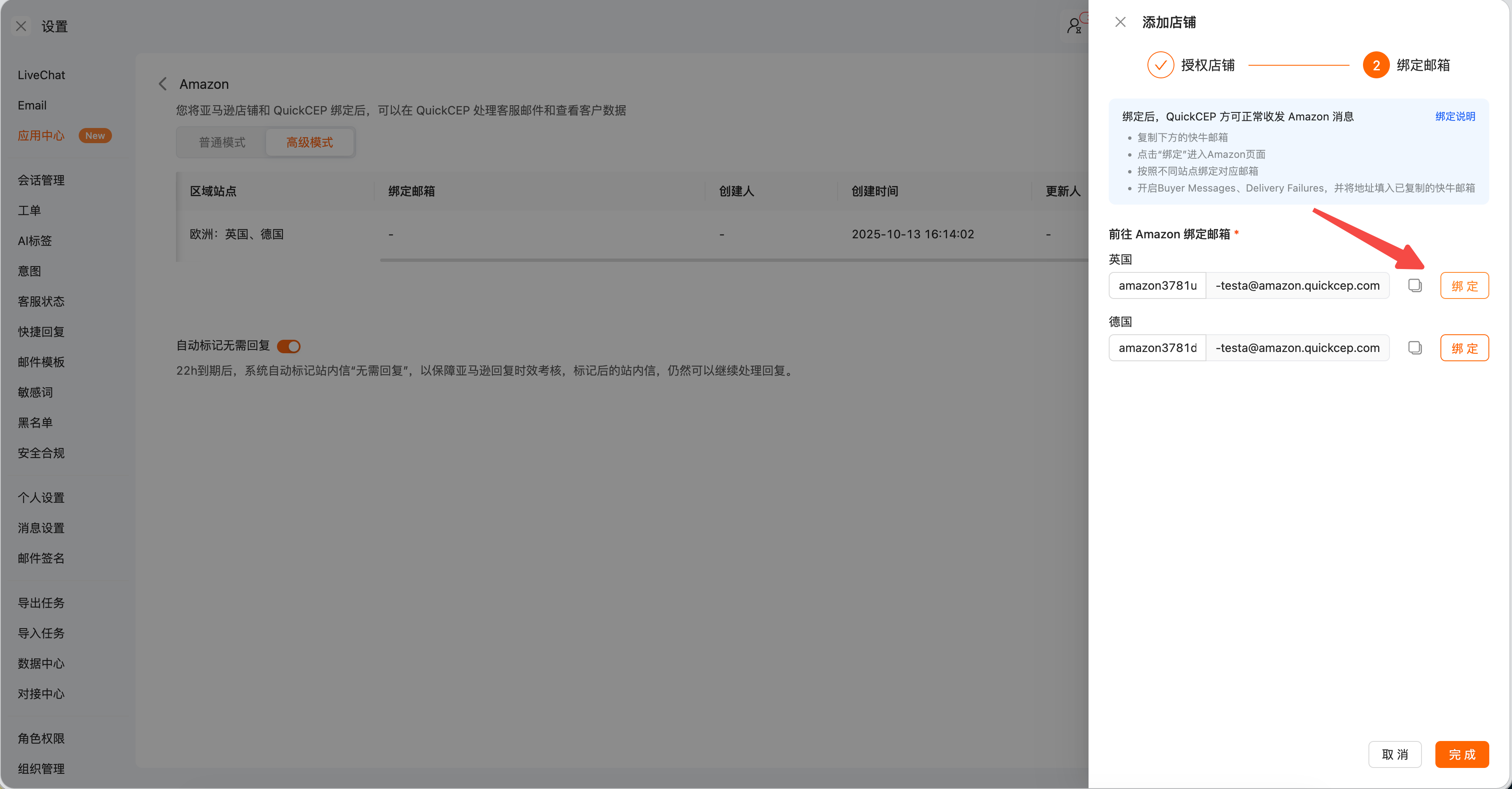Select 快捷回复 in the sidebar
This screenshot has height=789, width=1512.
(x=41, y=332)
